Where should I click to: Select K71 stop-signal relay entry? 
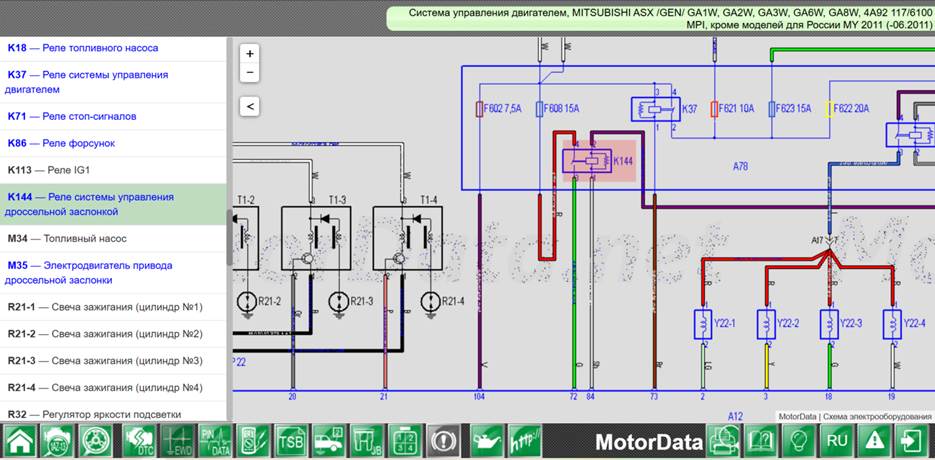(x=113, y=116)
